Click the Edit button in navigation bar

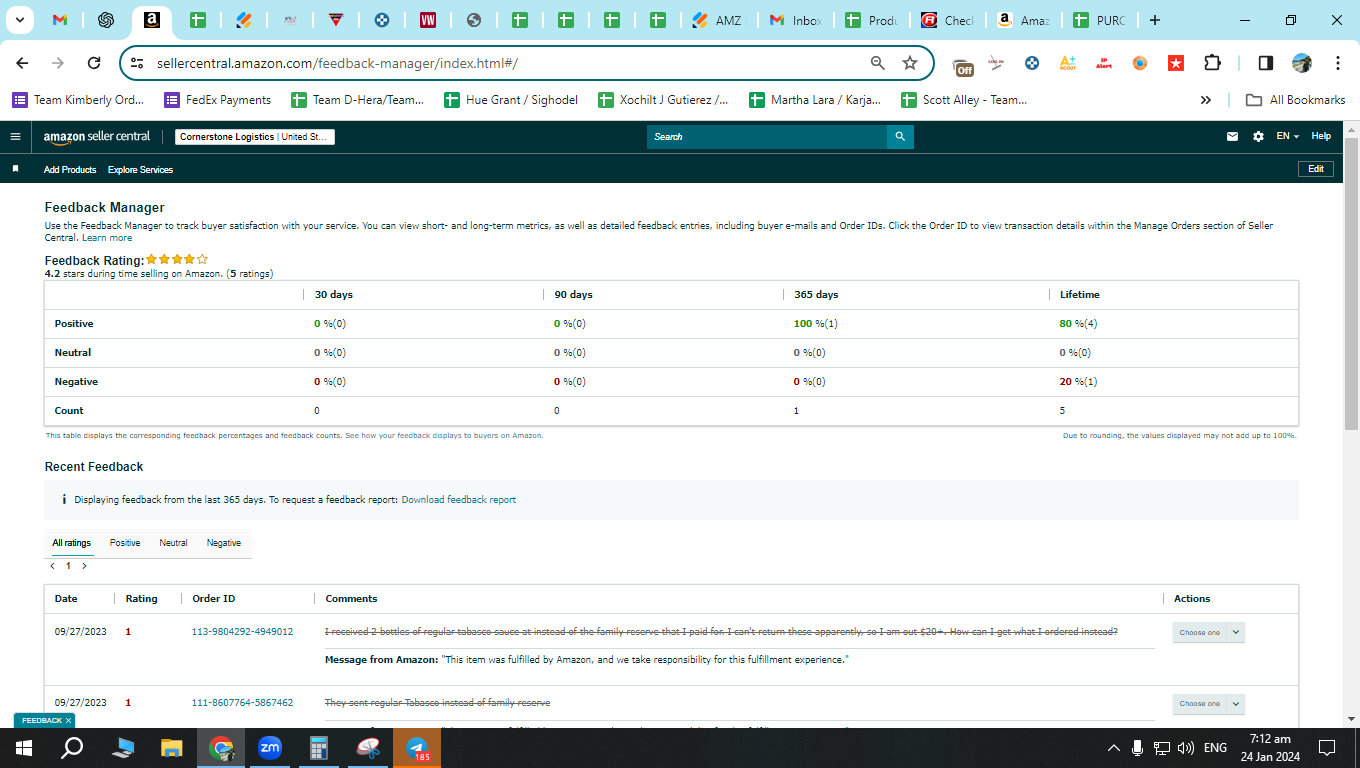click(x=1316, y=169)
